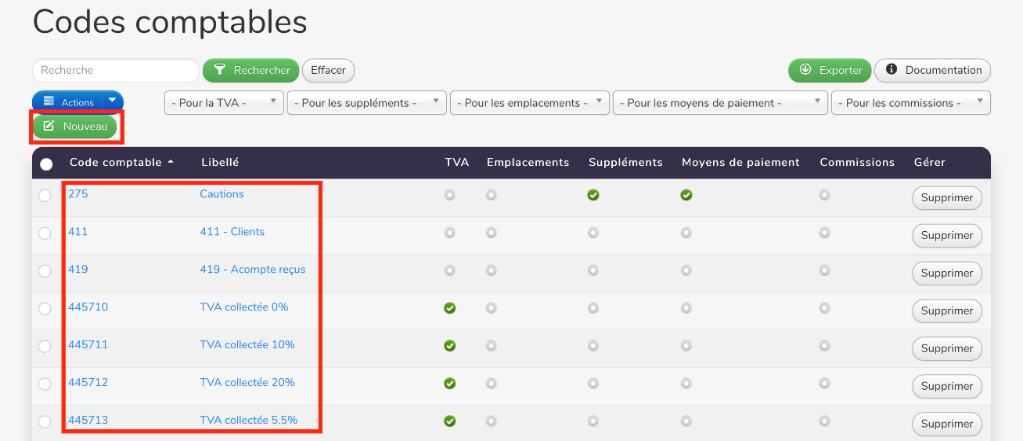
Task: Click TVA green checkmark for code 445712
Action: [450, 383]
